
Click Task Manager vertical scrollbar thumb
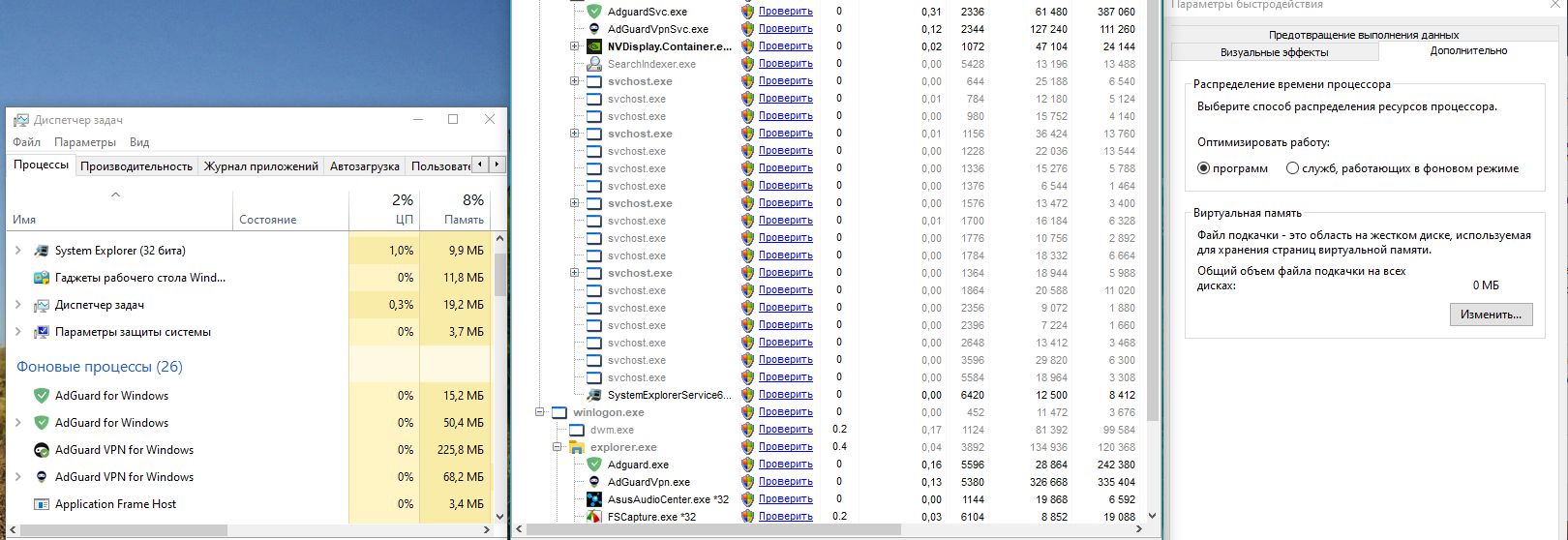pos(499,275)
